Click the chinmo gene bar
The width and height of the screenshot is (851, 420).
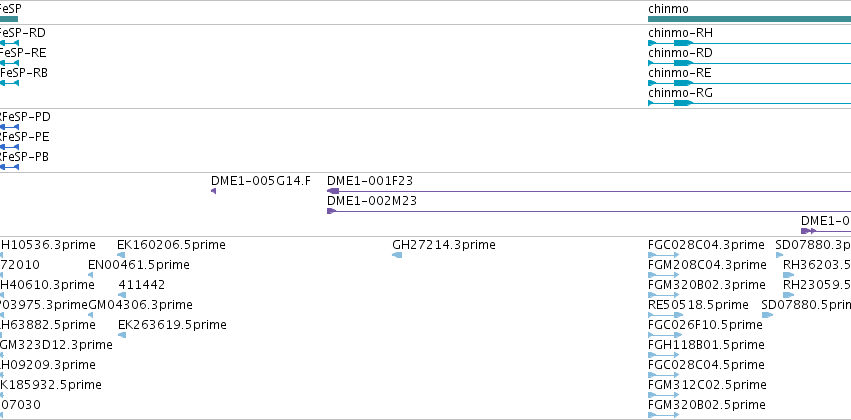pos(750,19)
